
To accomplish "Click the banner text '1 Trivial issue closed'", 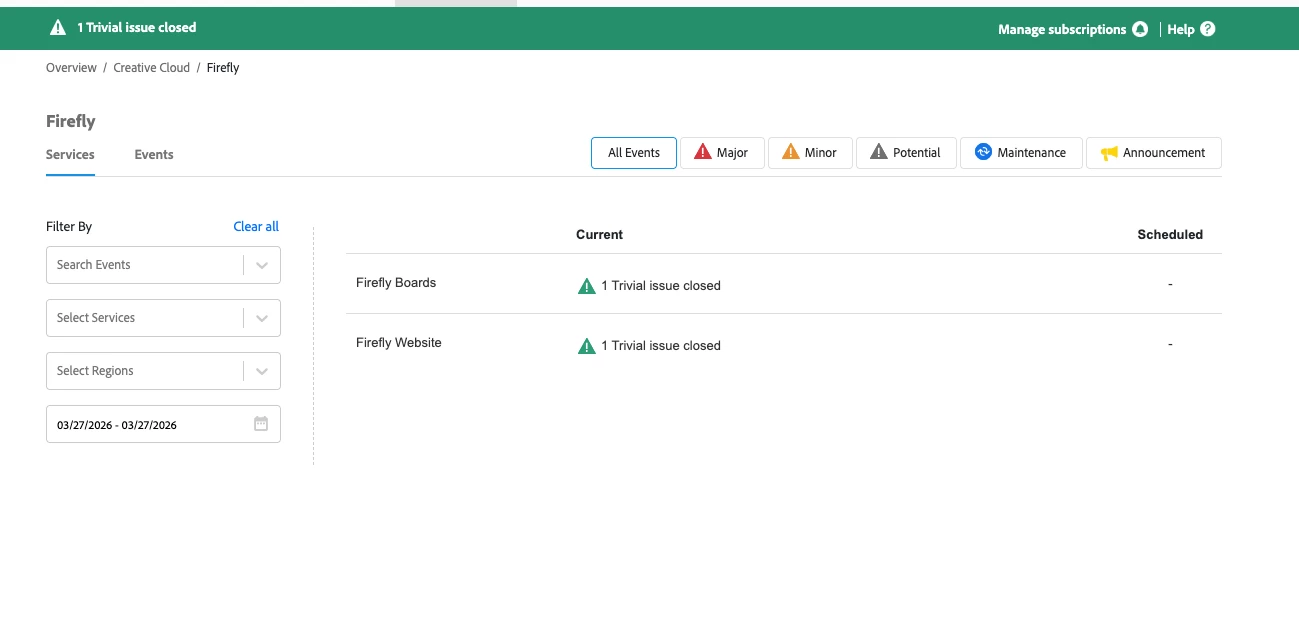I will click(137, 28).
